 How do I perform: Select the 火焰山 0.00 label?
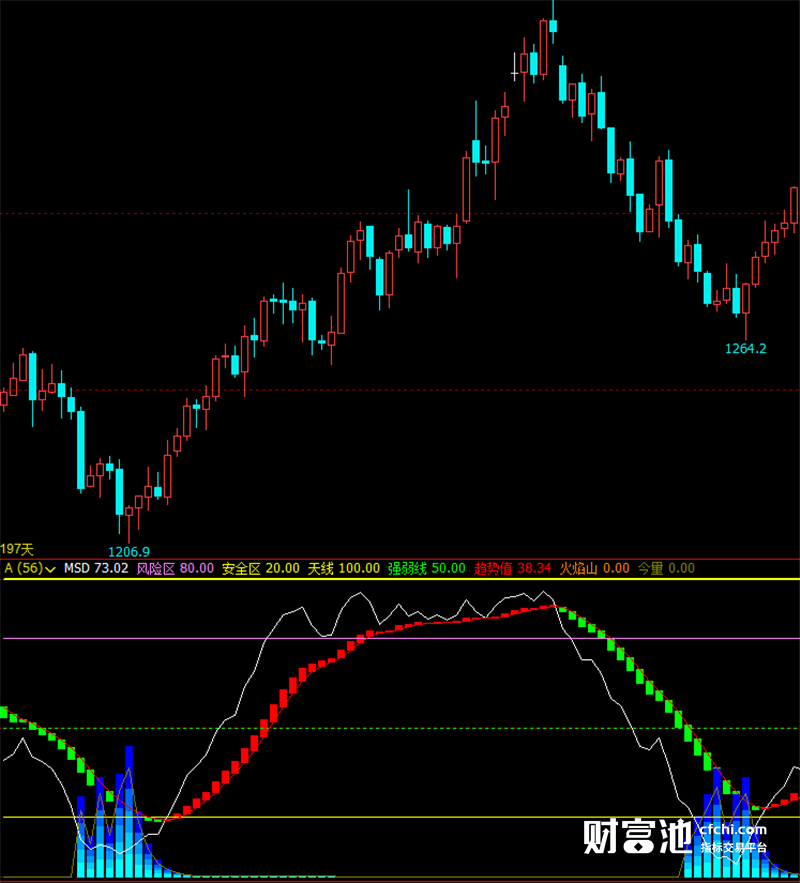point(594,568)
